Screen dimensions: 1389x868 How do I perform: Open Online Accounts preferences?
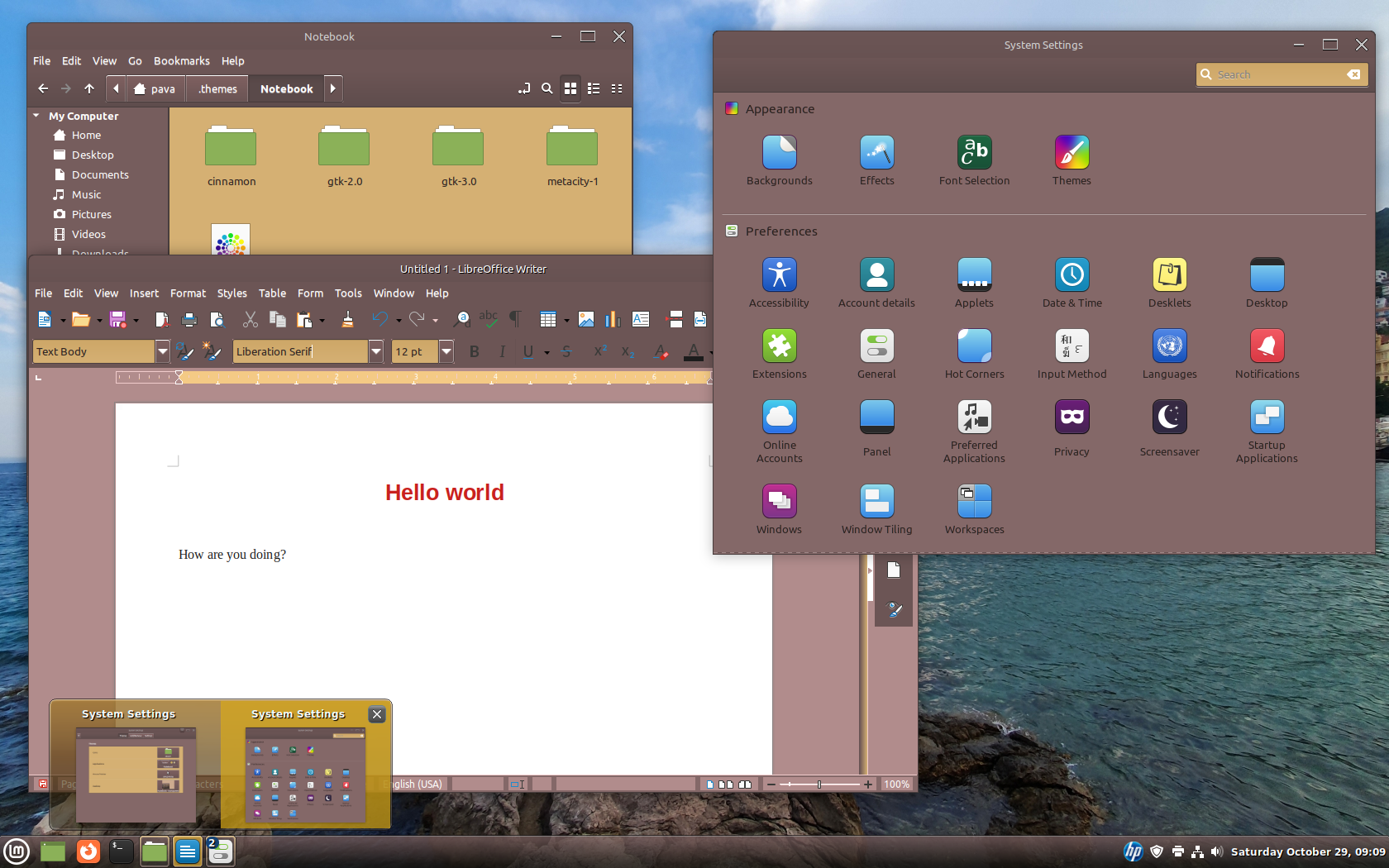pyautogui.click(x=779, y=432)
